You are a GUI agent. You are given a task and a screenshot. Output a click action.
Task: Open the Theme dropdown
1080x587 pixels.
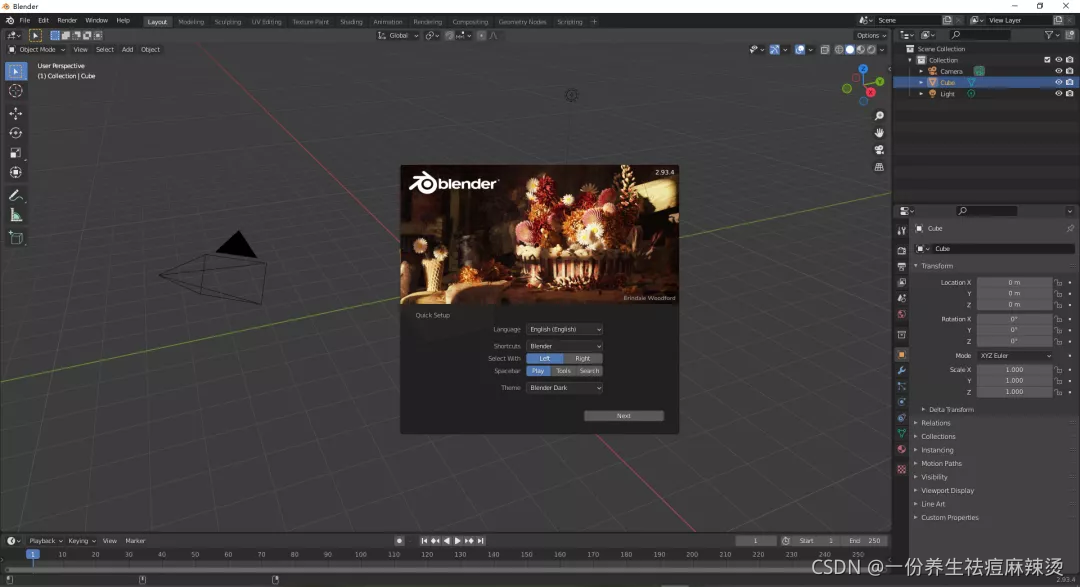564,388
